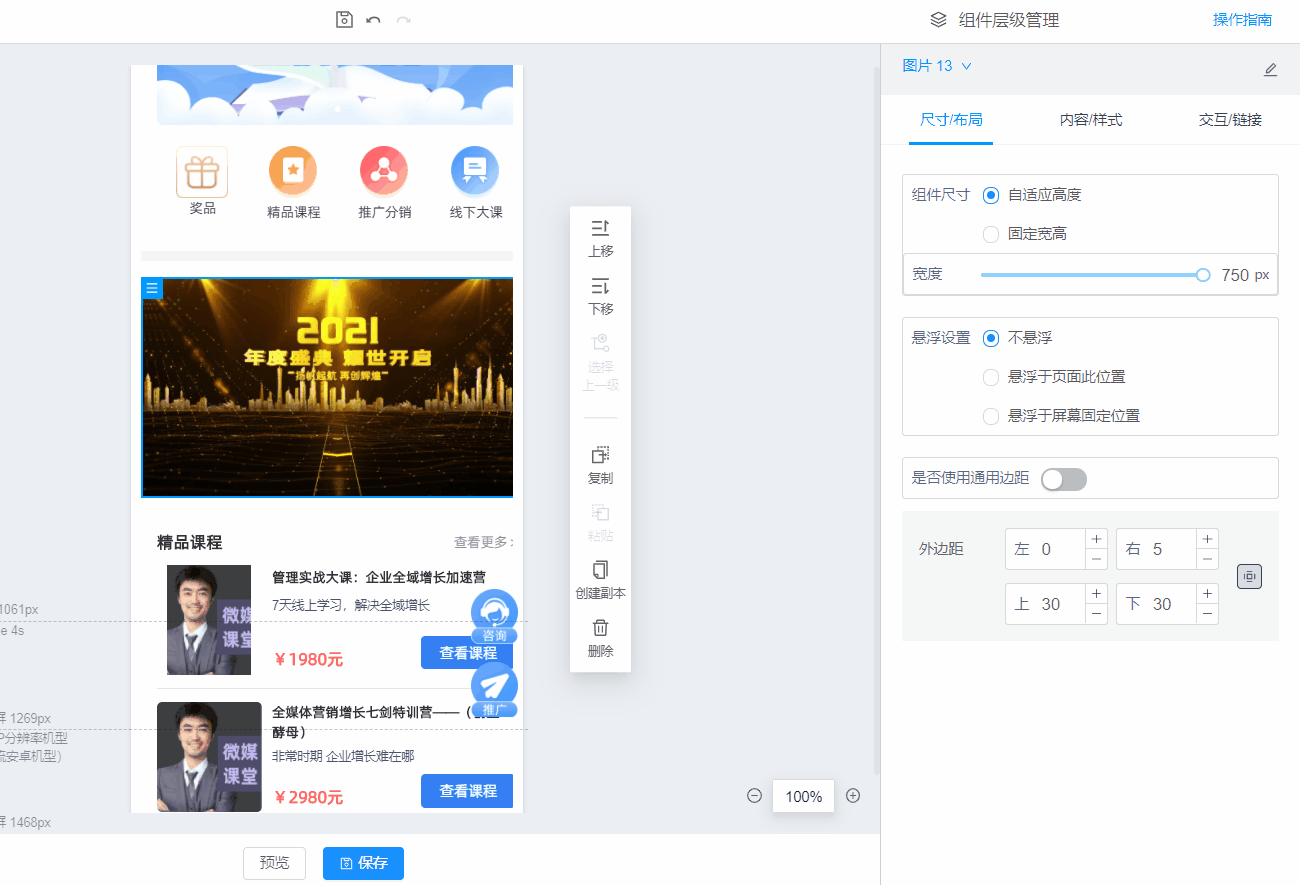The width and height of the screenshot is (1300, 885).
Task: Click the 保存 button
Action: pos(363,863)
